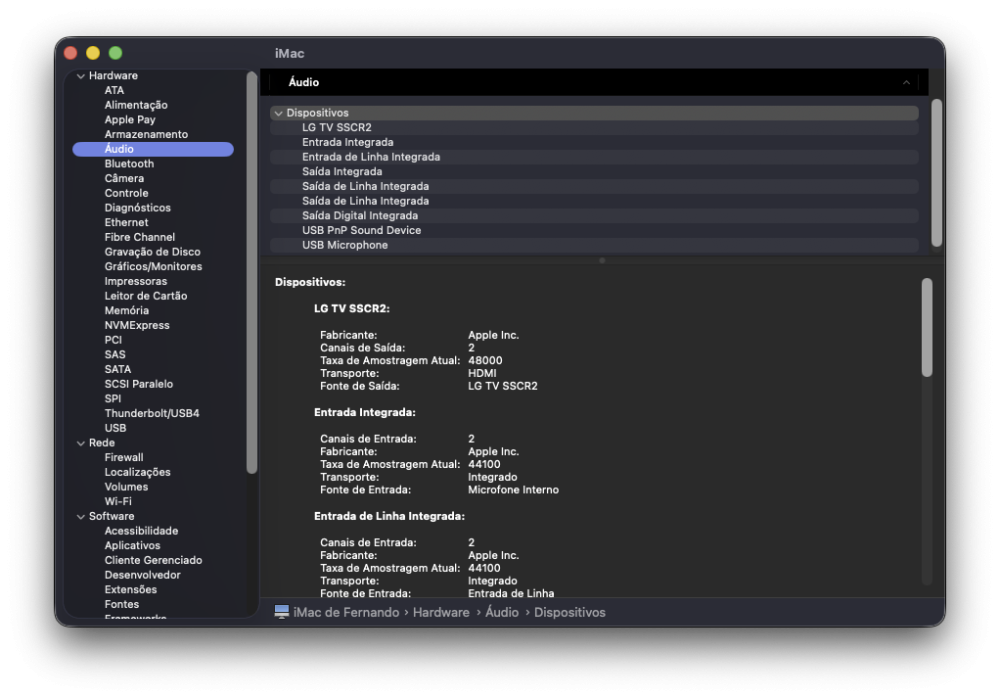The height and width of the screenshot is (699, 1000).
Task: Click the split divider handle between panes
Action: click(601, 260)
